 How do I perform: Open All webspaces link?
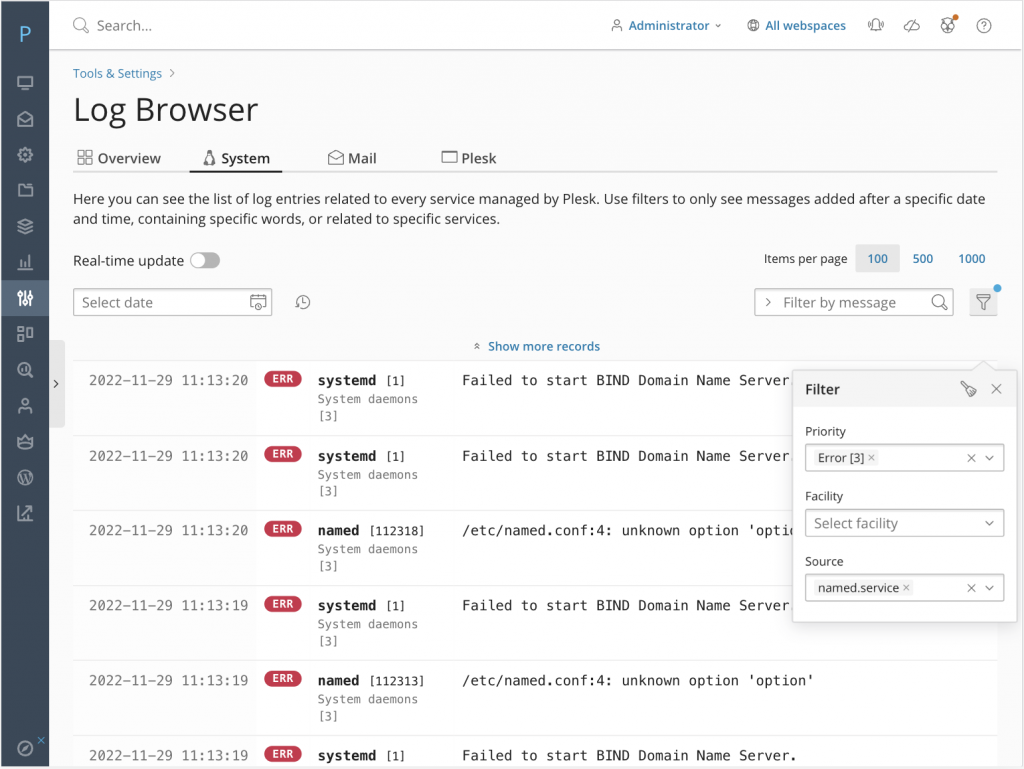(x=797, y=25)
